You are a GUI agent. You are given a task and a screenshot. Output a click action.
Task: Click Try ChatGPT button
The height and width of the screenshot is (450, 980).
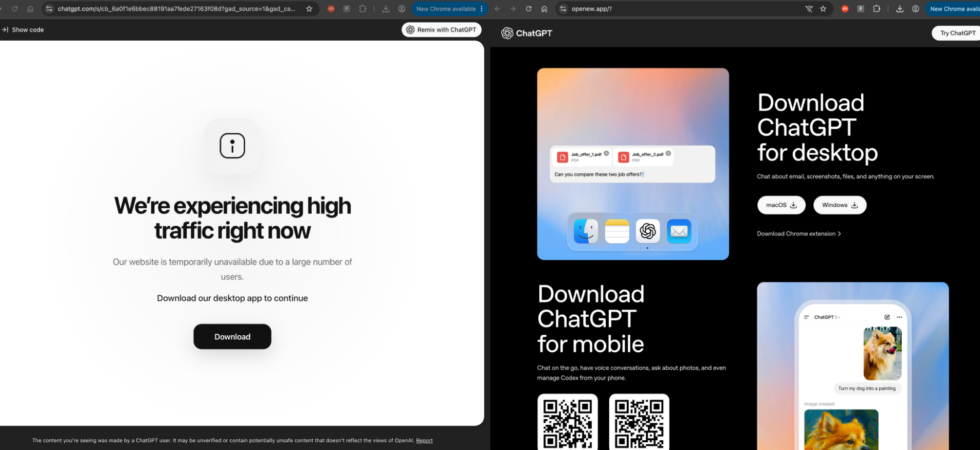tap(957, 33)
